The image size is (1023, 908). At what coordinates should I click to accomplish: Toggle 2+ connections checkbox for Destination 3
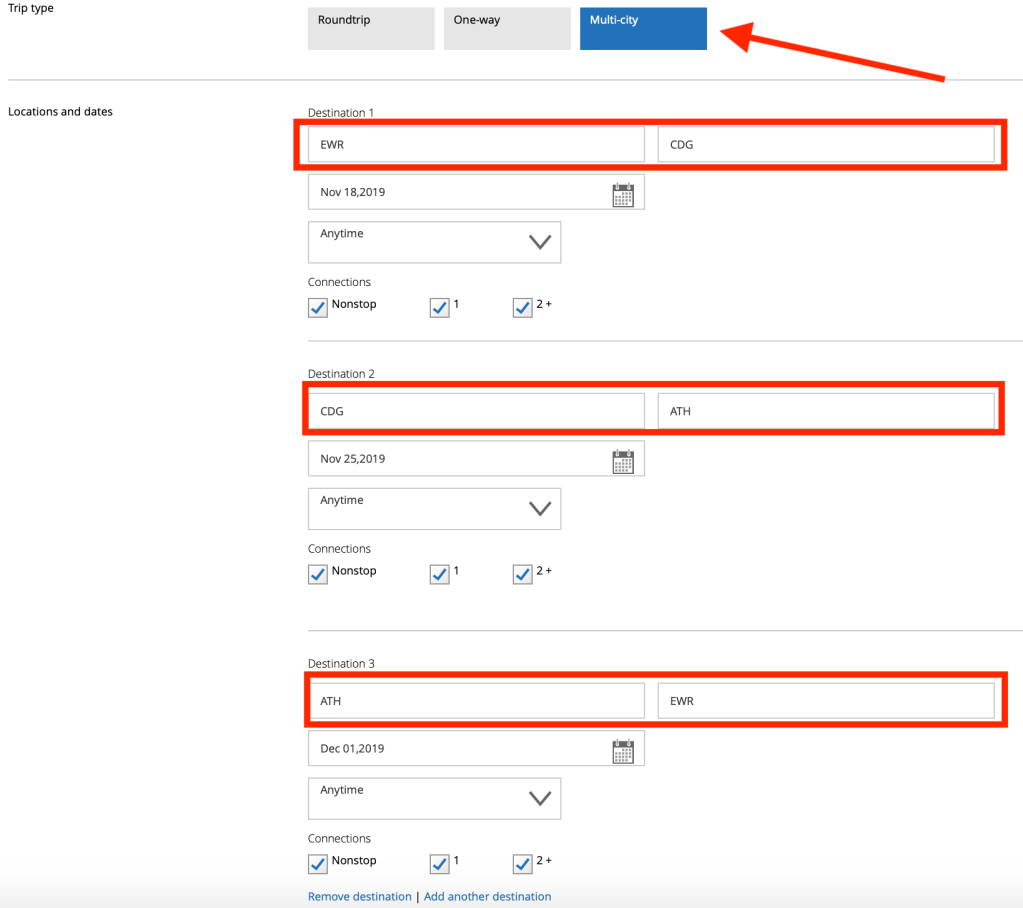click(x=522, y=864)
